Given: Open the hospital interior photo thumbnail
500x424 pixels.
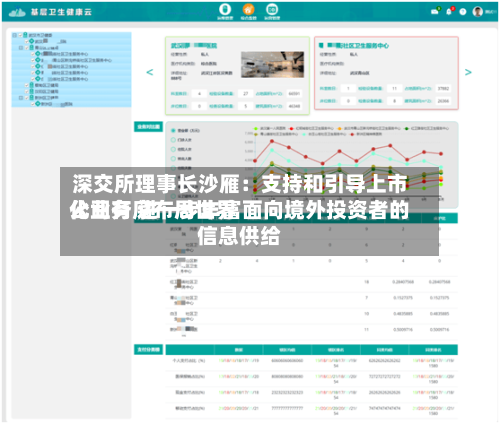Looking at the screenshot, I should coord(273,64).
